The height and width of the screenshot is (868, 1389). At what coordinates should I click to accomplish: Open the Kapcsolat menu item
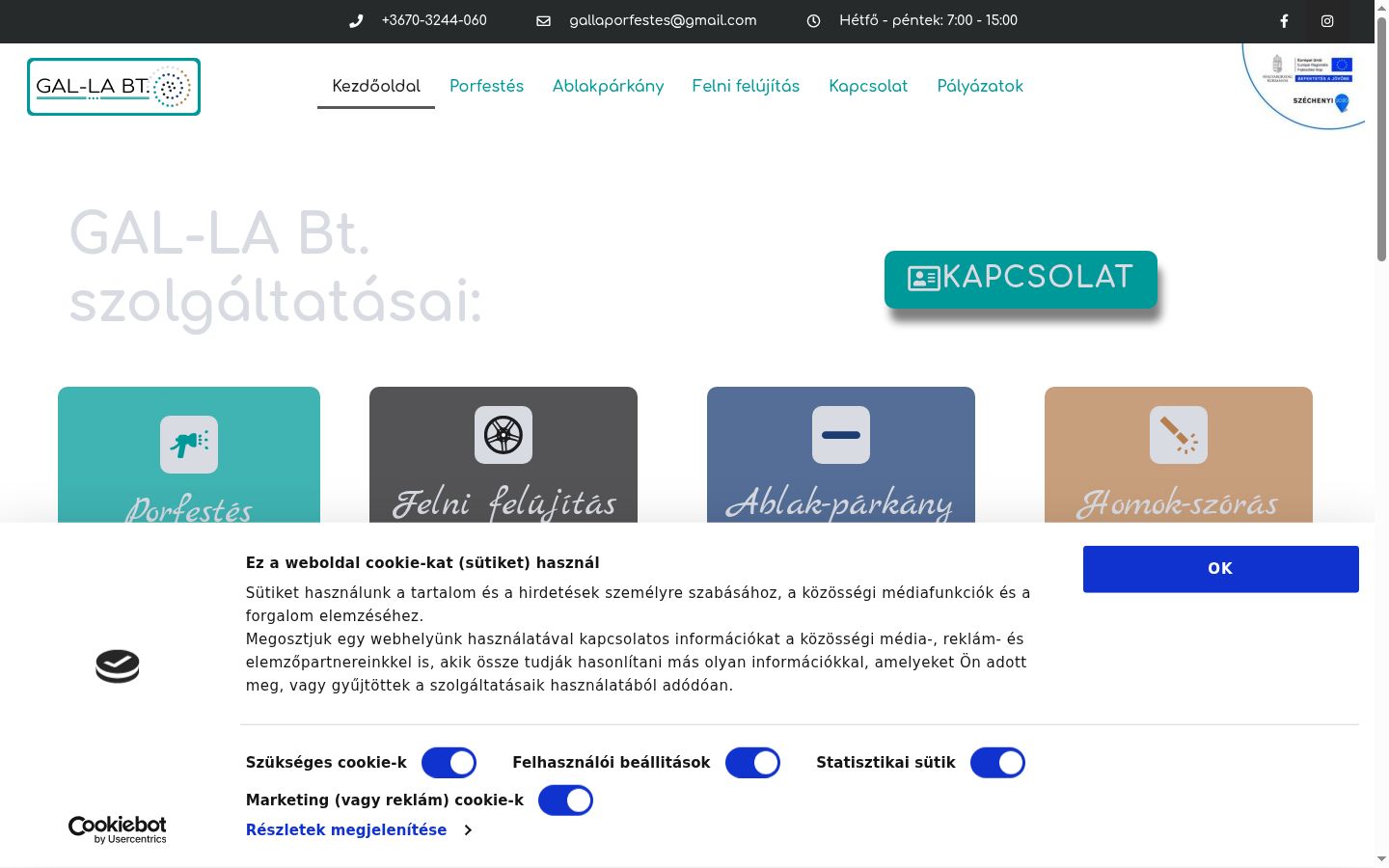[868, 86]
